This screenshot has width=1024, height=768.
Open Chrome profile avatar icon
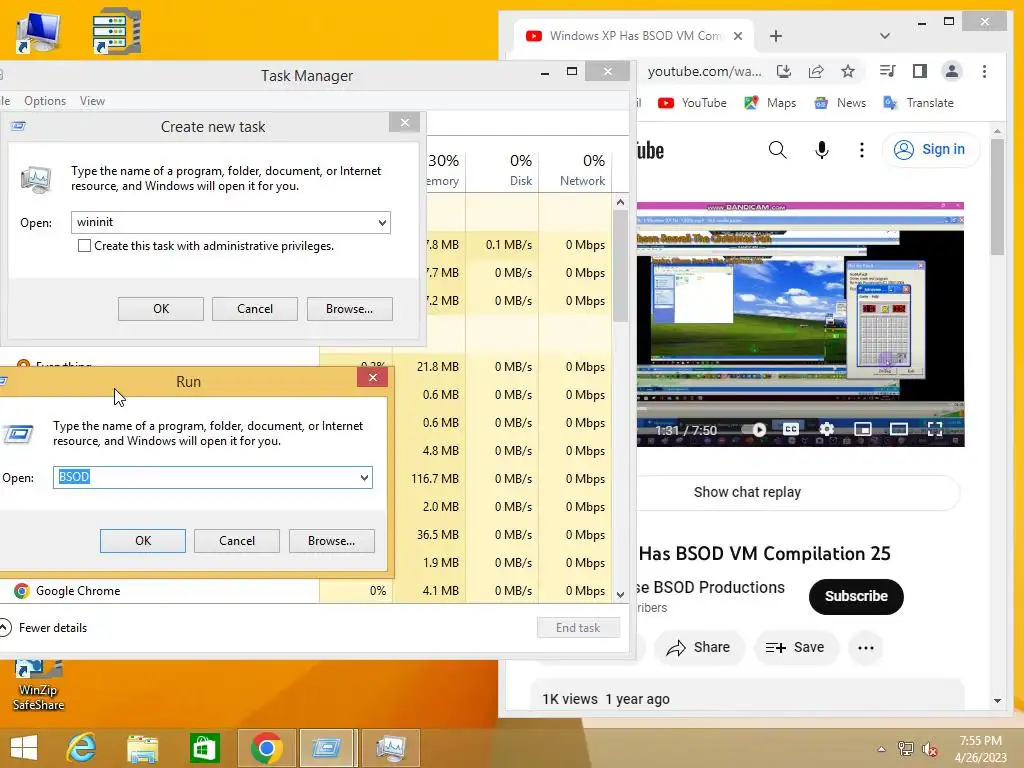(x=952, y=71)
